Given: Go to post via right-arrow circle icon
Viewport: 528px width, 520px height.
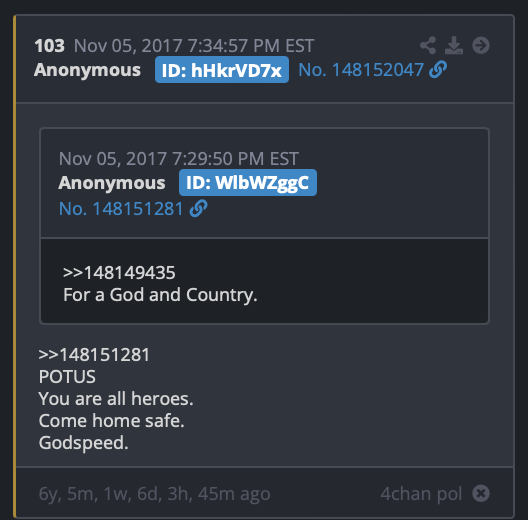Looking at the screenshot, I should pyautogui.click(x=481, y=45).
